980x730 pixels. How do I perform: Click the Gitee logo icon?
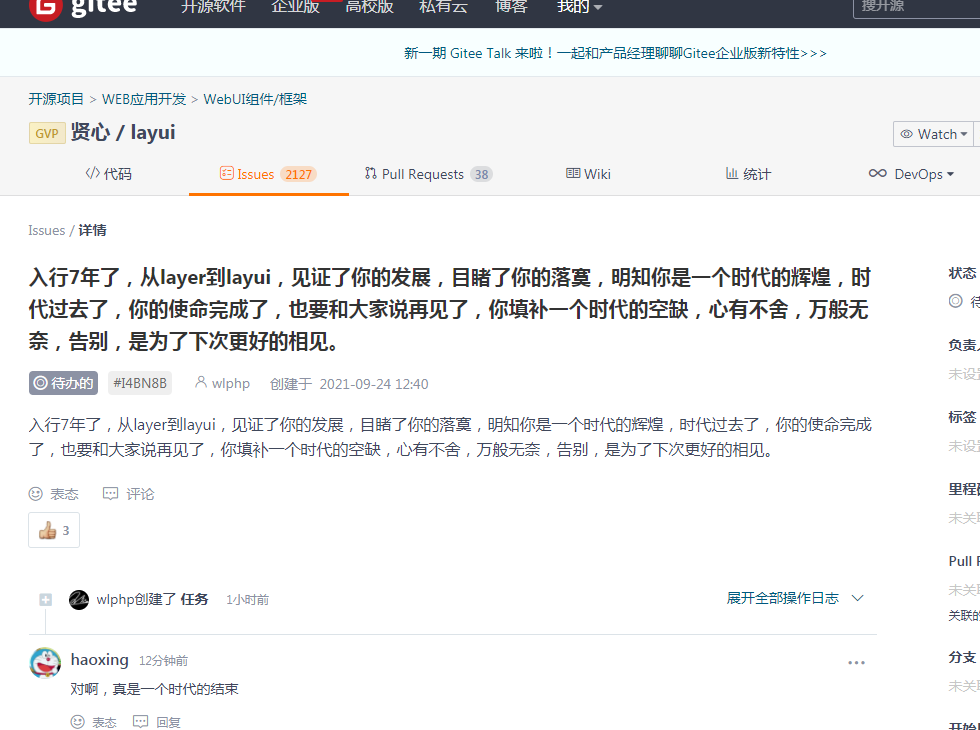[44, 7]
